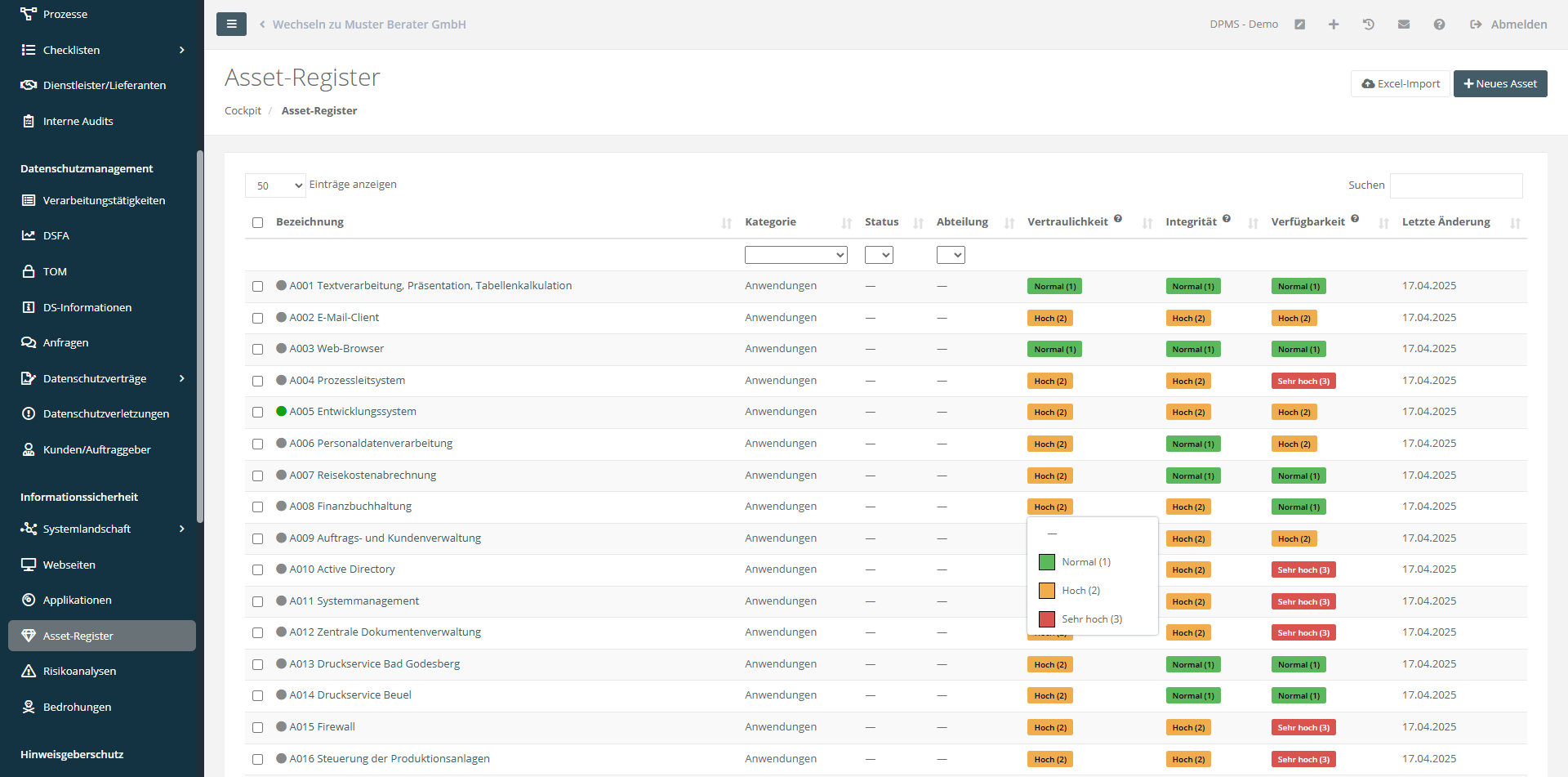This screenshot has width=1568, height=777.
Task: Click the Vertraulichkeit info help icon
Action: tap(1118, 219)
